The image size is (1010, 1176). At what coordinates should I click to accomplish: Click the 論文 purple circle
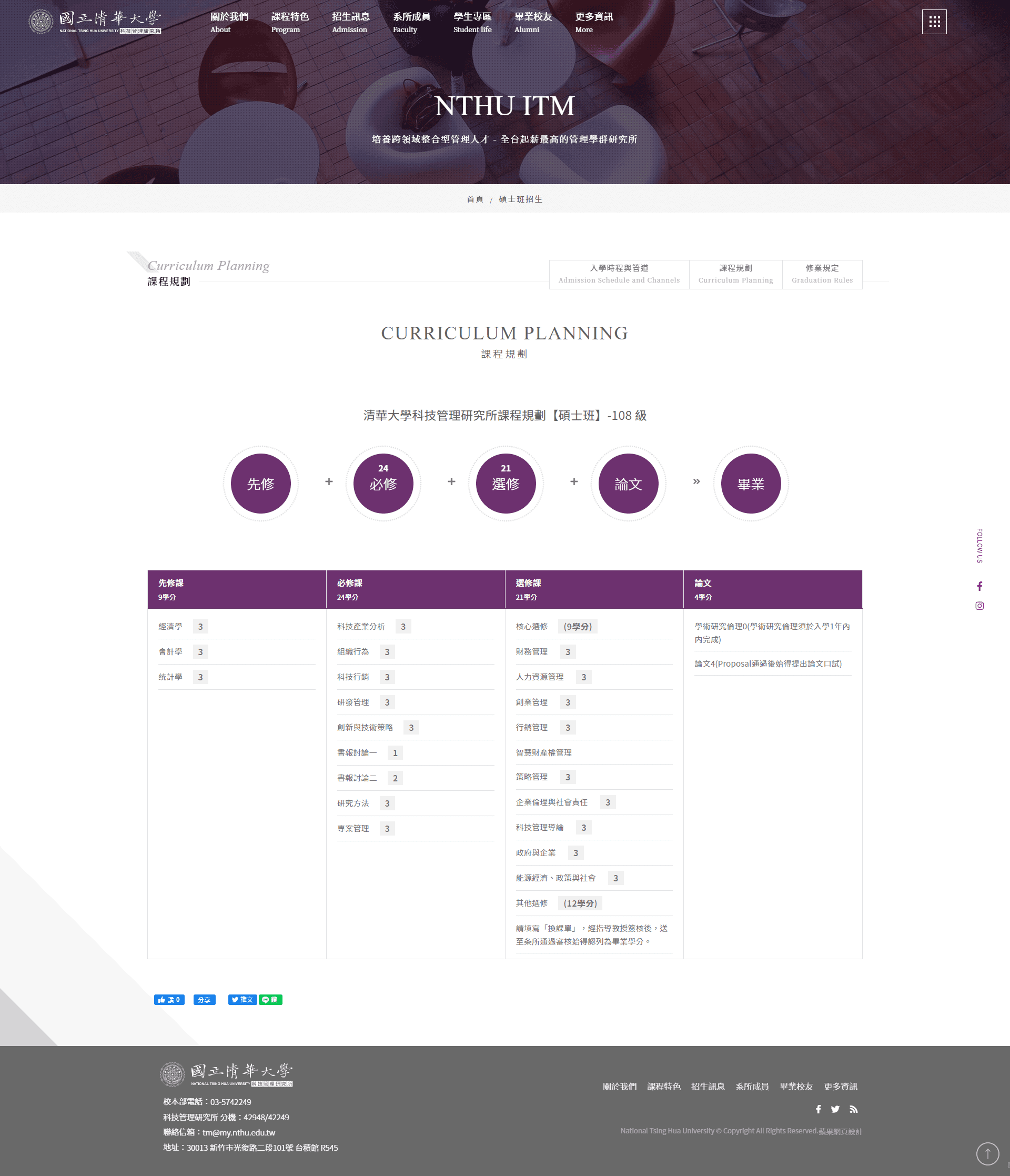coord(628,484)
